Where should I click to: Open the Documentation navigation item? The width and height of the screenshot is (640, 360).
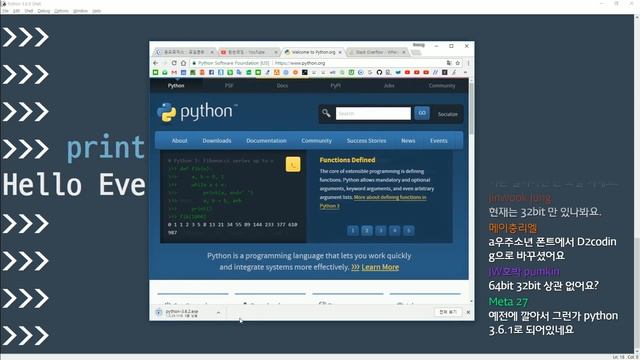coord(266,140)
